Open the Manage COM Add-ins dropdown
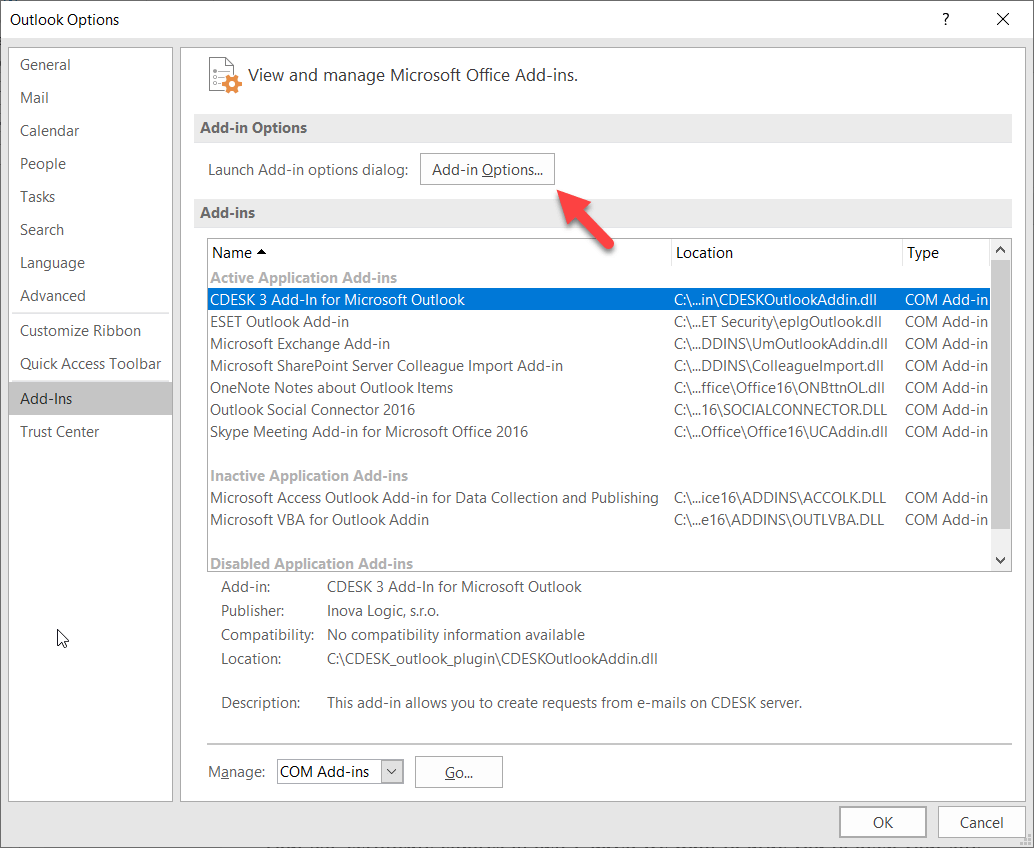This screenshot has height=848, width=1034. coord(392,772)
